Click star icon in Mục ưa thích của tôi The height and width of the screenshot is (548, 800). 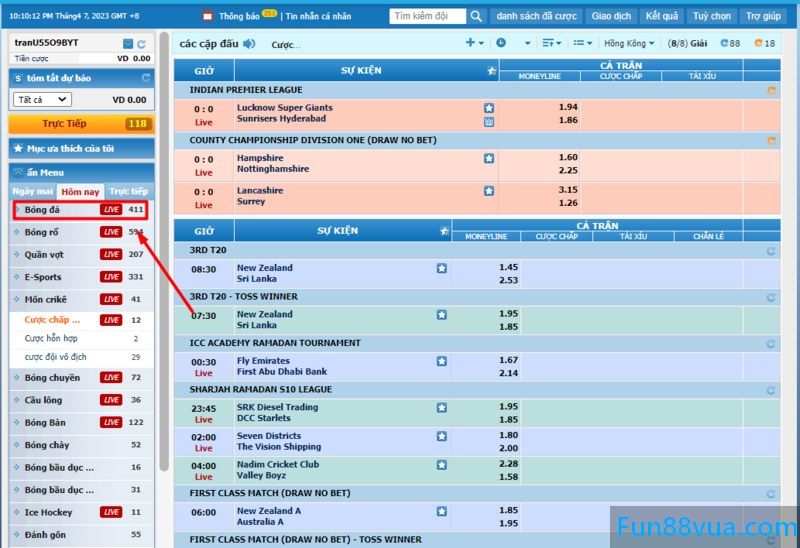[18, 148]
